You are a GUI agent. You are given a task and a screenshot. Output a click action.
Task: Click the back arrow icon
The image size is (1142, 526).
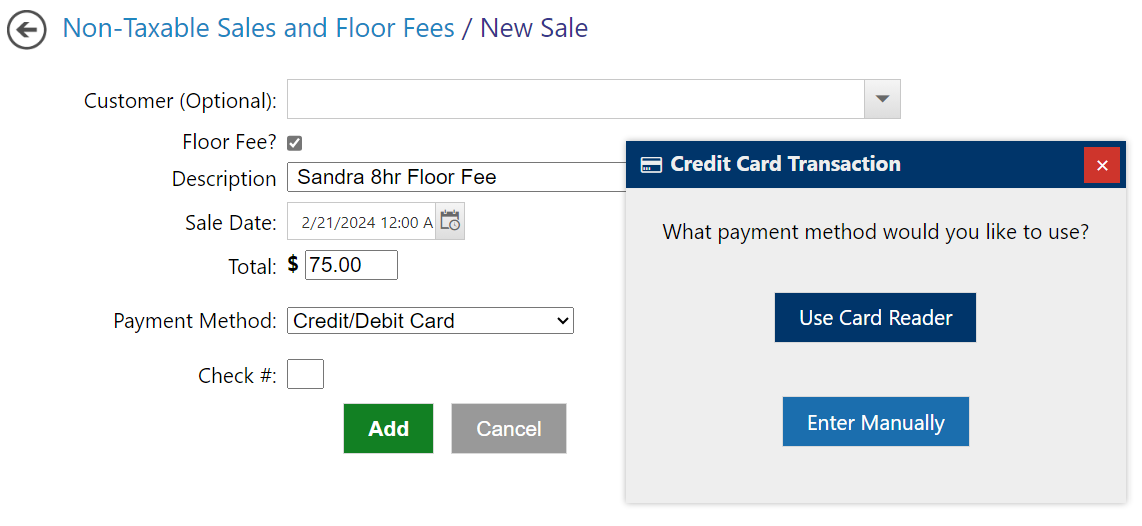click(x=27, y=30)
